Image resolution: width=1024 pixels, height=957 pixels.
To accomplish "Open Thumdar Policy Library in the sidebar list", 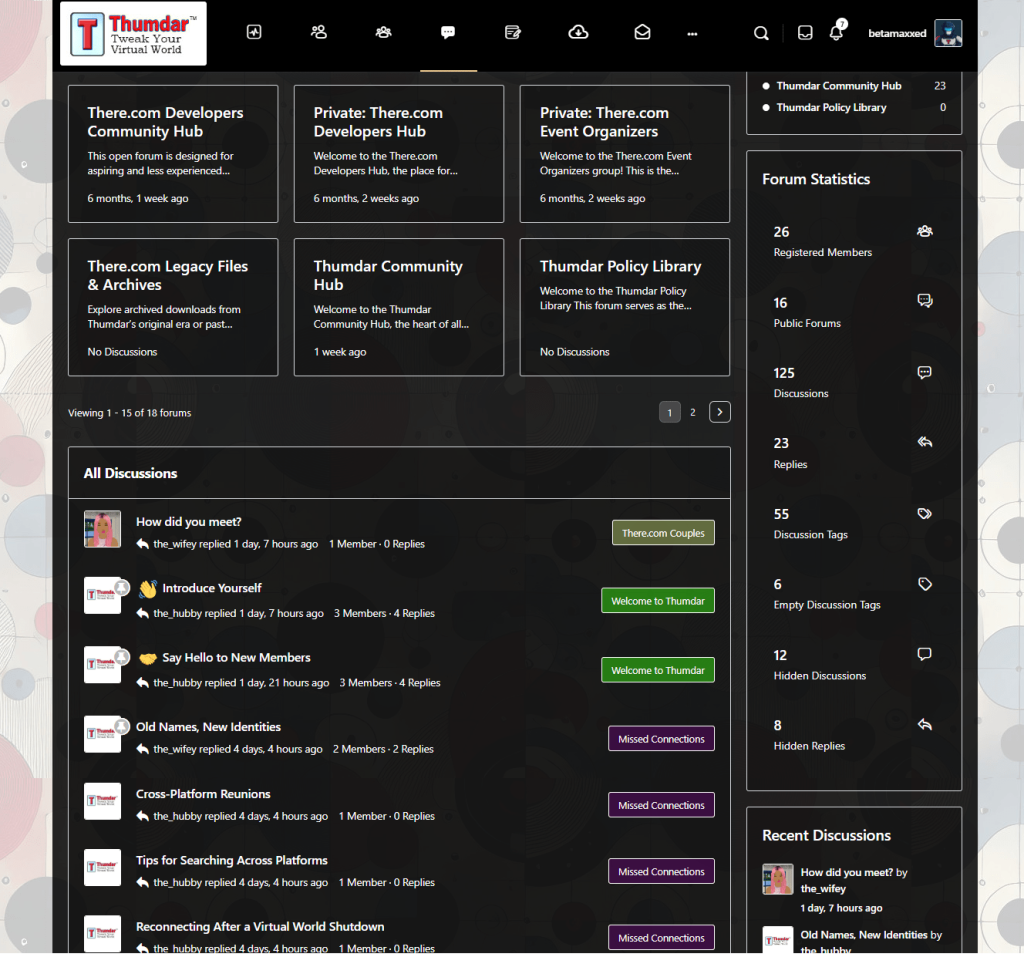I will 831,107.
